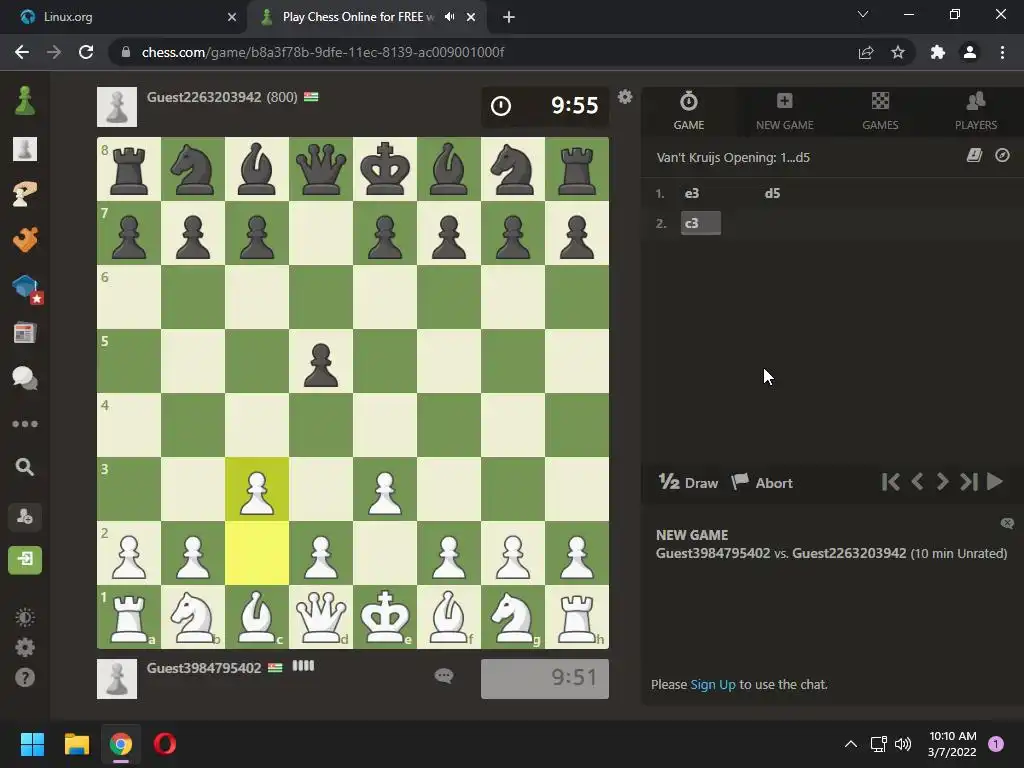Click bottom player's avatar
The height and width of the screenshot is (768, 1024).
point(117,679)
